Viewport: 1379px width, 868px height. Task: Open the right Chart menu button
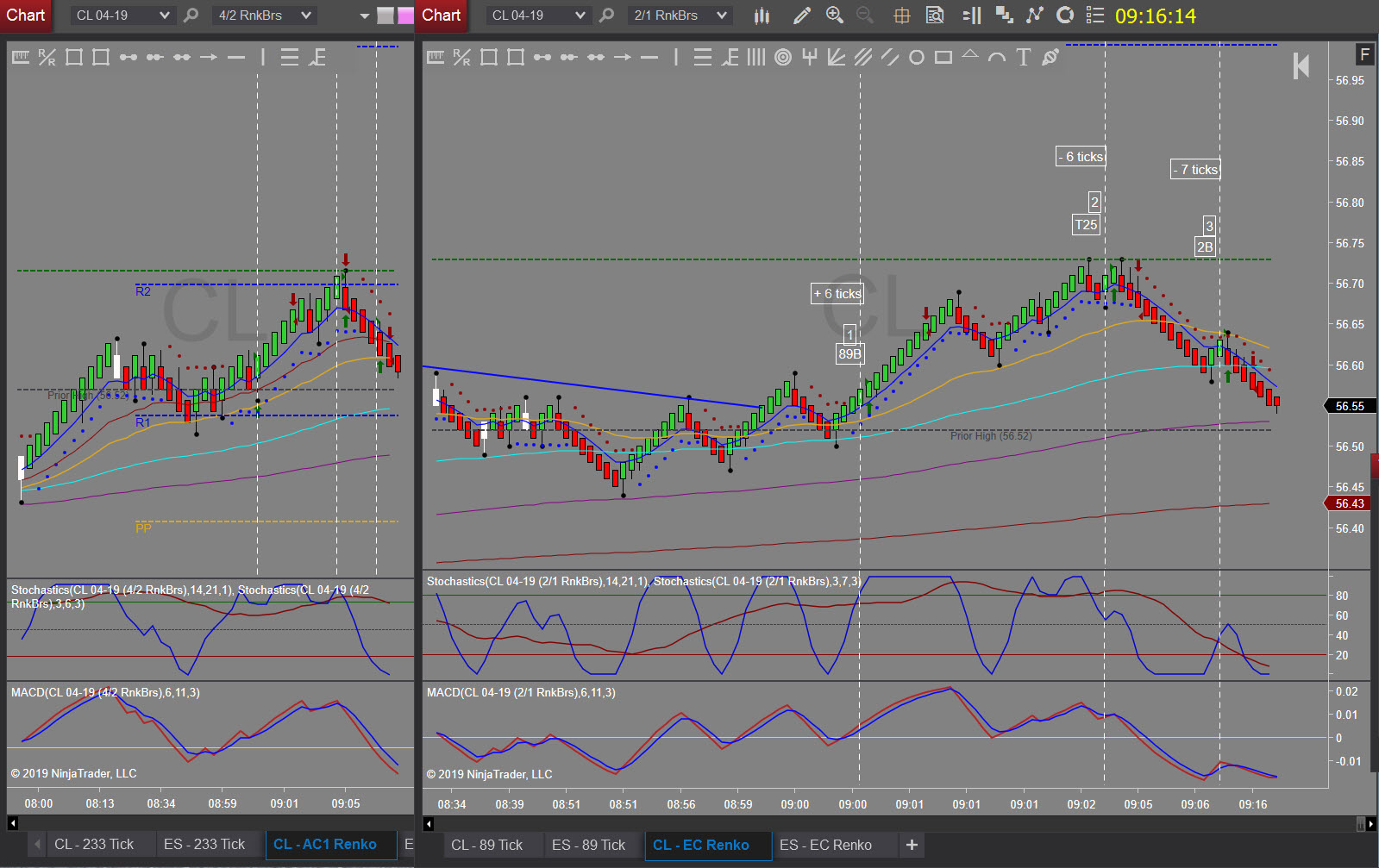(x=441, y=16)
